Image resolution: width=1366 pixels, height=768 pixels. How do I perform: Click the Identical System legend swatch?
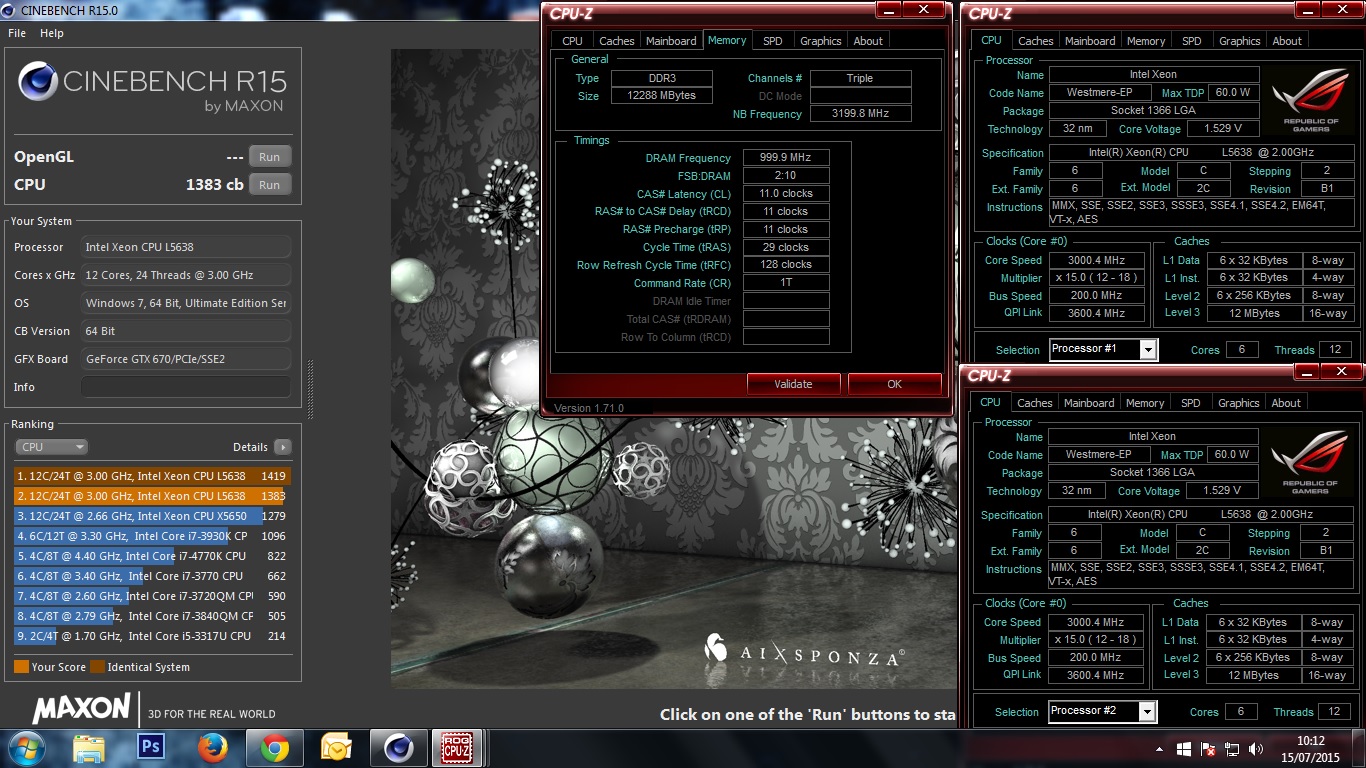click(x=97, y=667)
